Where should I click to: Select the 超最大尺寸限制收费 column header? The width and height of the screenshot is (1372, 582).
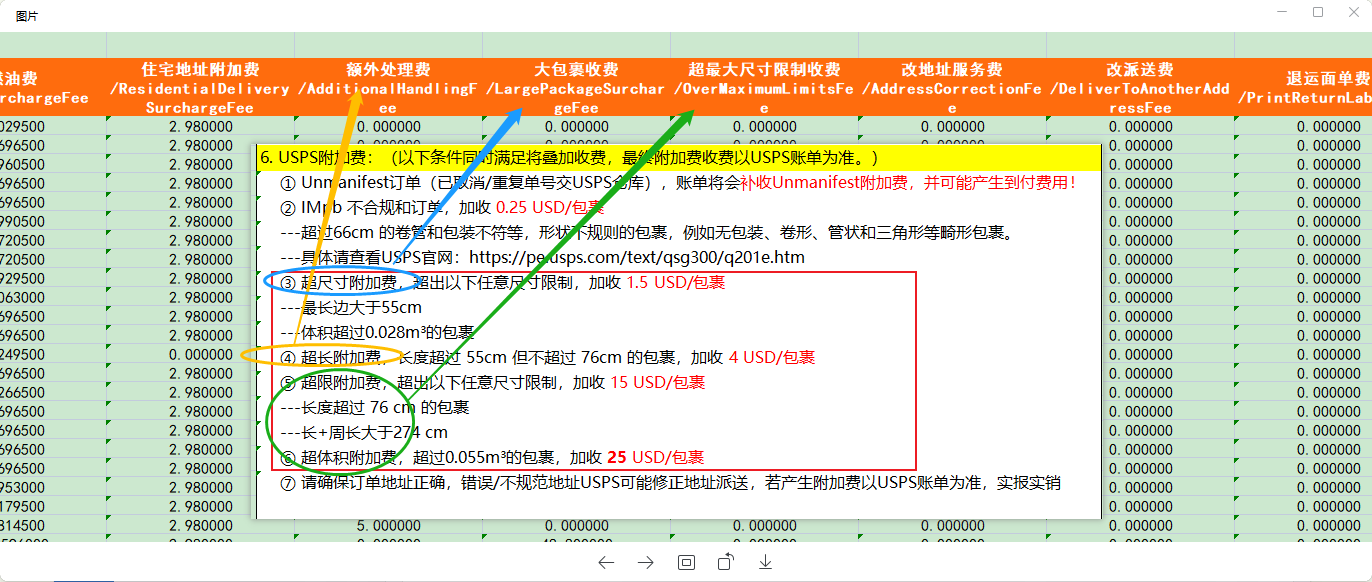pyautogui.click(x=764, y=88)
